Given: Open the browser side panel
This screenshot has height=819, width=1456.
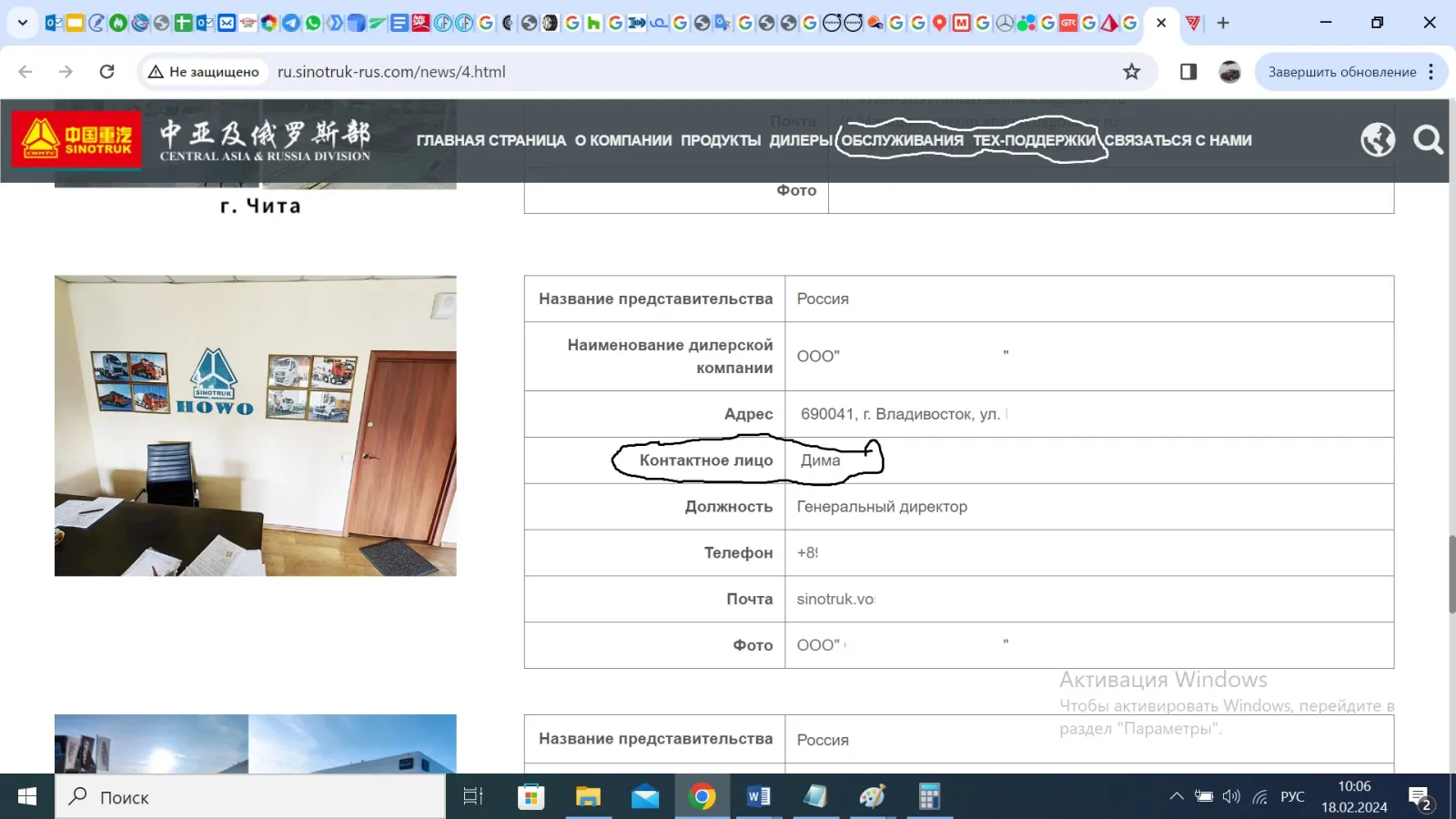Looking at the screenshot, I should (x=1188, y=72).
